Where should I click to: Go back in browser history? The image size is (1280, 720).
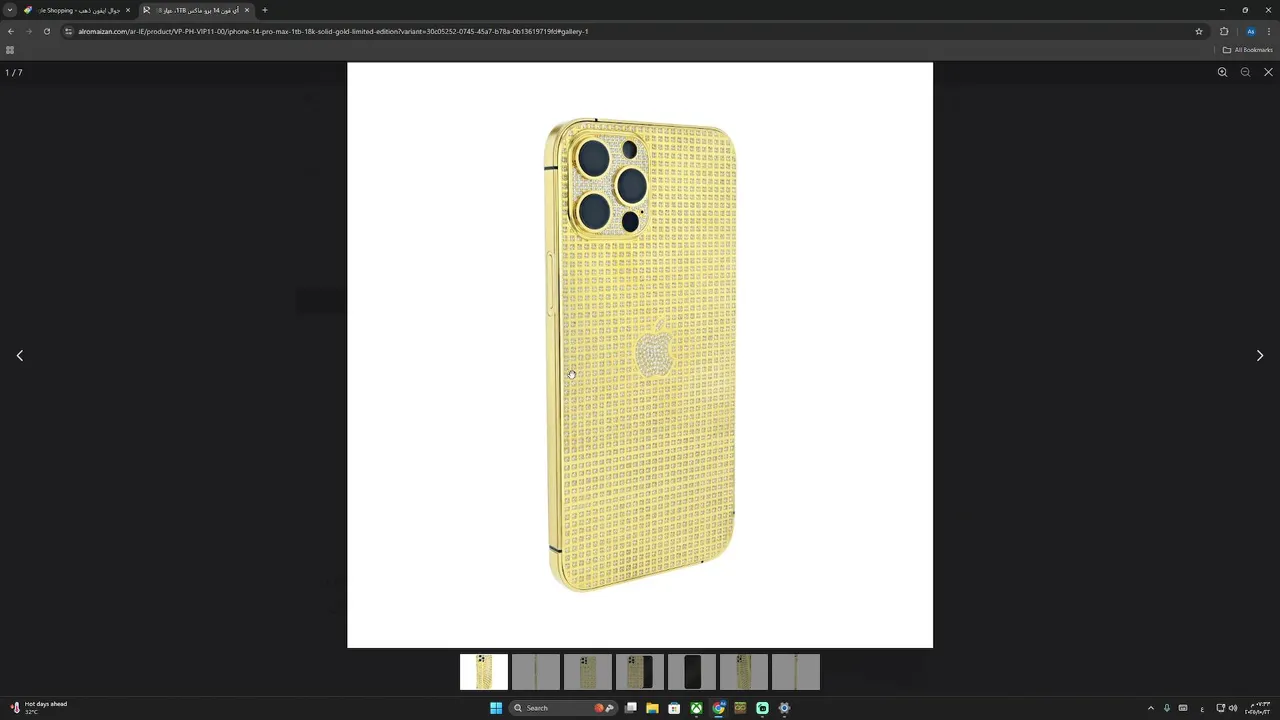[x=10, y=31]
